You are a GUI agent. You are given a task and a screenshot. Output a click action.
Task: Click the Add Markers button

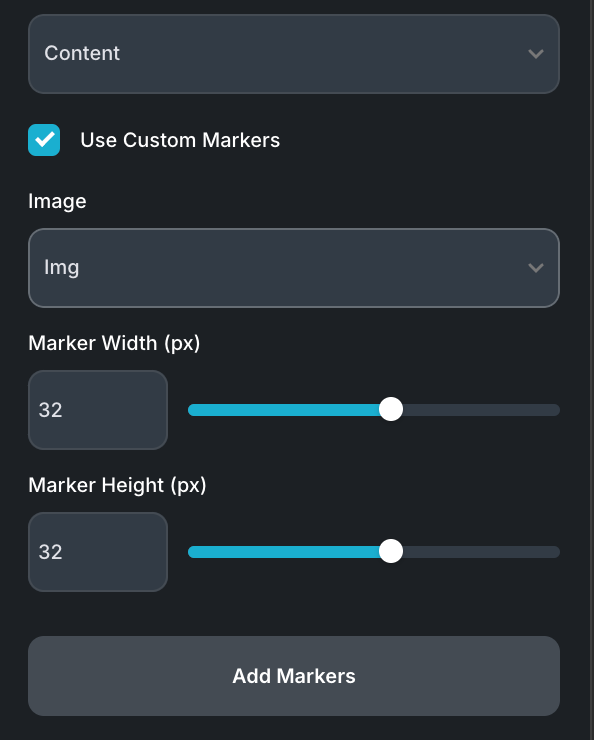[294, 676]
